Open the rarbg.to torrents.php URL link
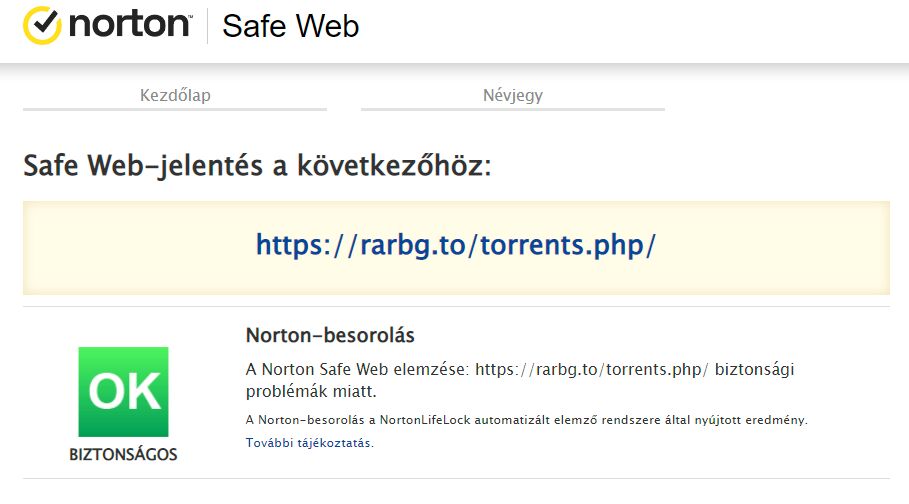The width and height of the screenshot is (909, 504). click(x=456, y=245)
